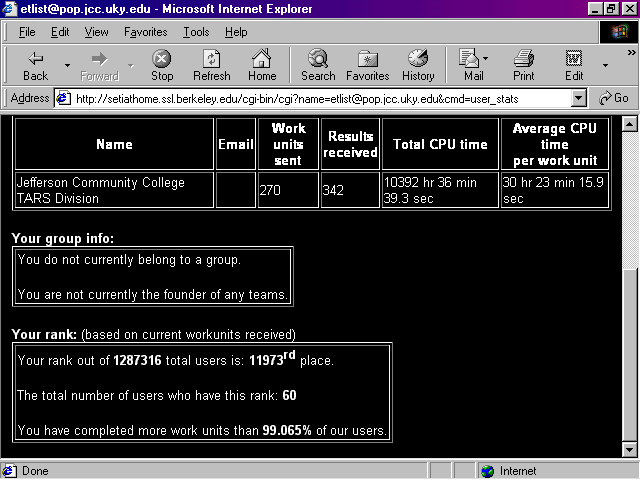Go to the Home page
This screenshot has width=640, height=480.
262,66
